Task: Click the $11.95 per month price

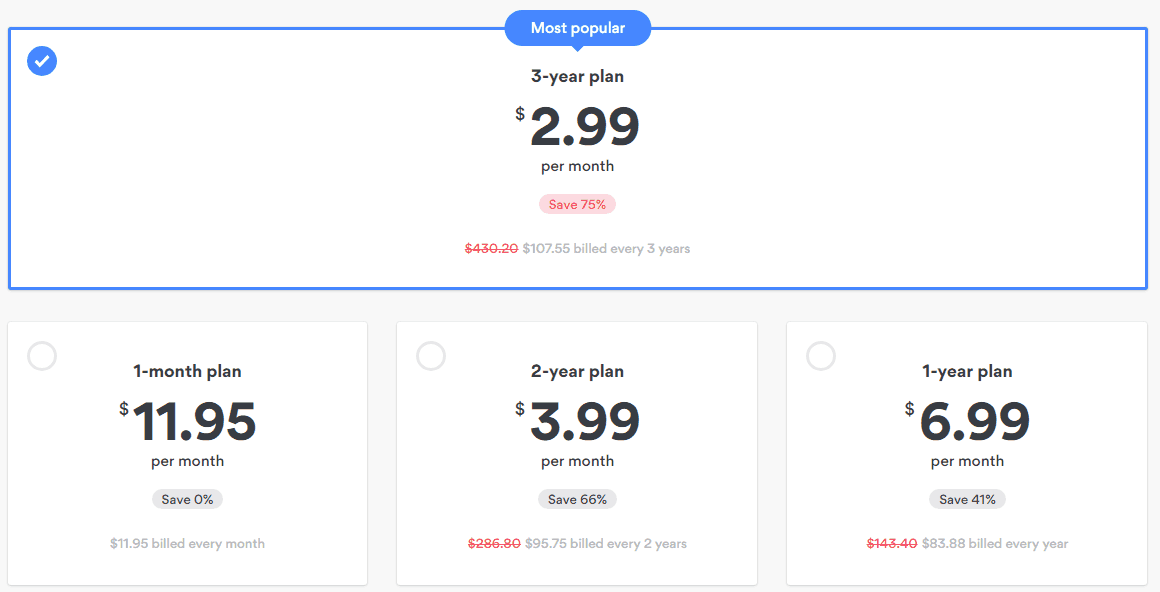Action: tap(194, 422)
